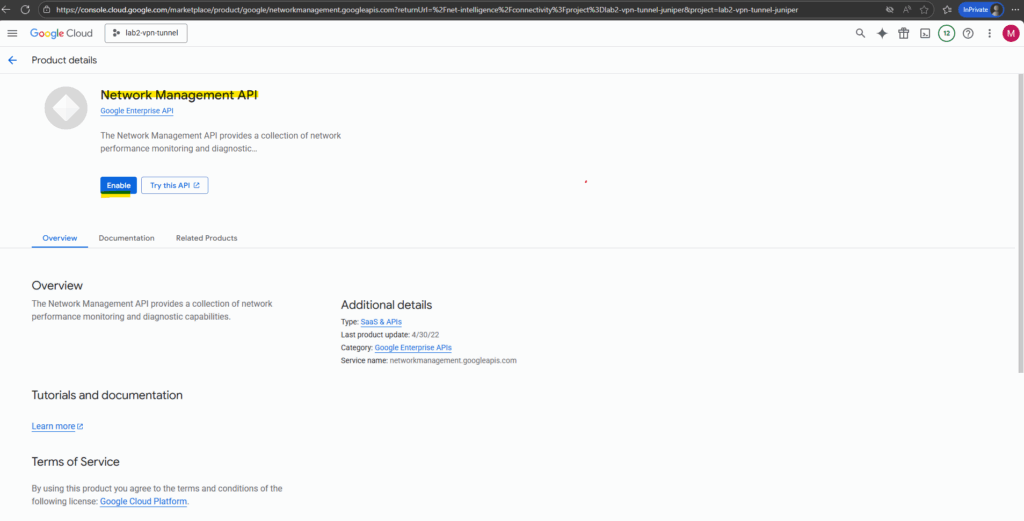Go back with the Product details arrow

point(12,60)
